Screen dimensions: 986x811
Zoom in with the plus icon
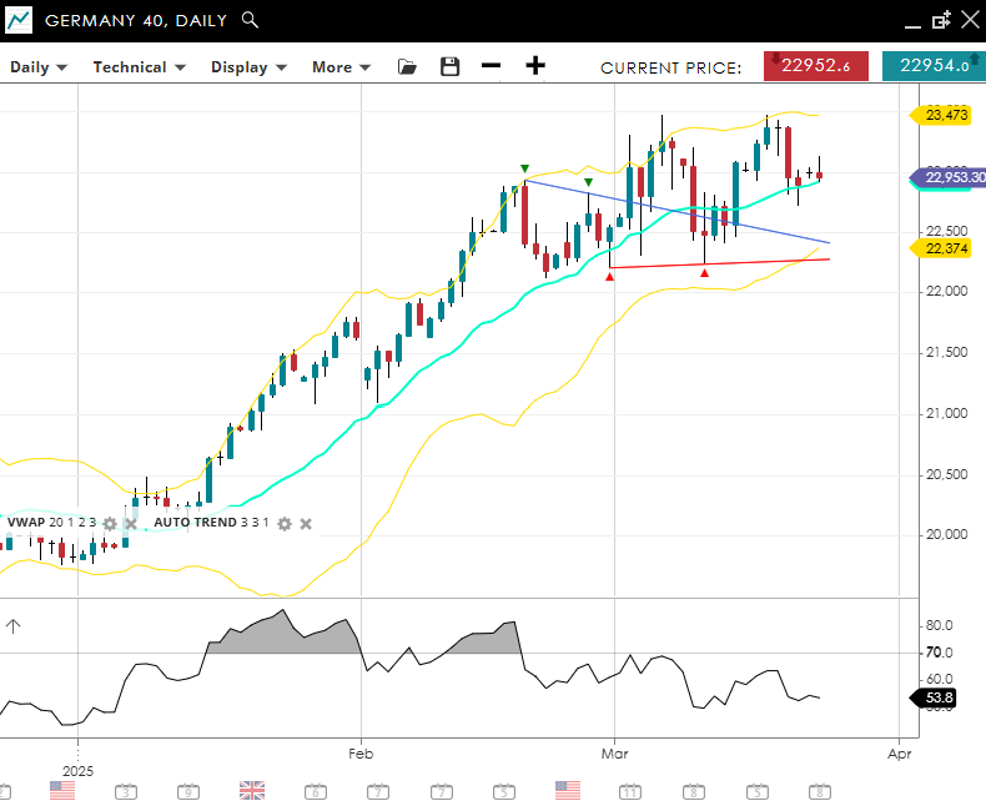[x=536, y=67]
